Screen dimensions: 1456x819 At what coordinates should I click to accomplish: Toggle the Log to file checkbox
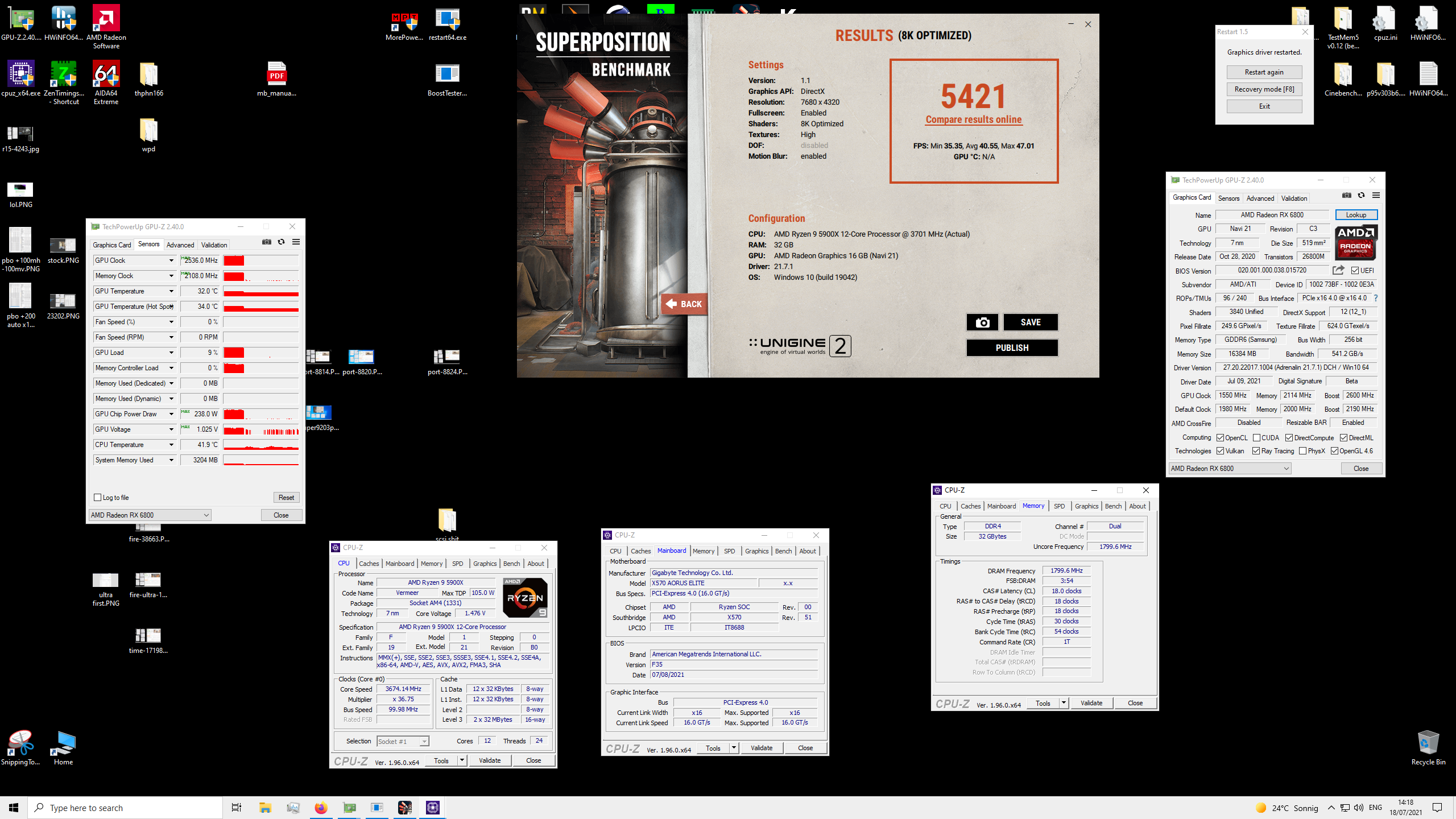coord(97,498)
